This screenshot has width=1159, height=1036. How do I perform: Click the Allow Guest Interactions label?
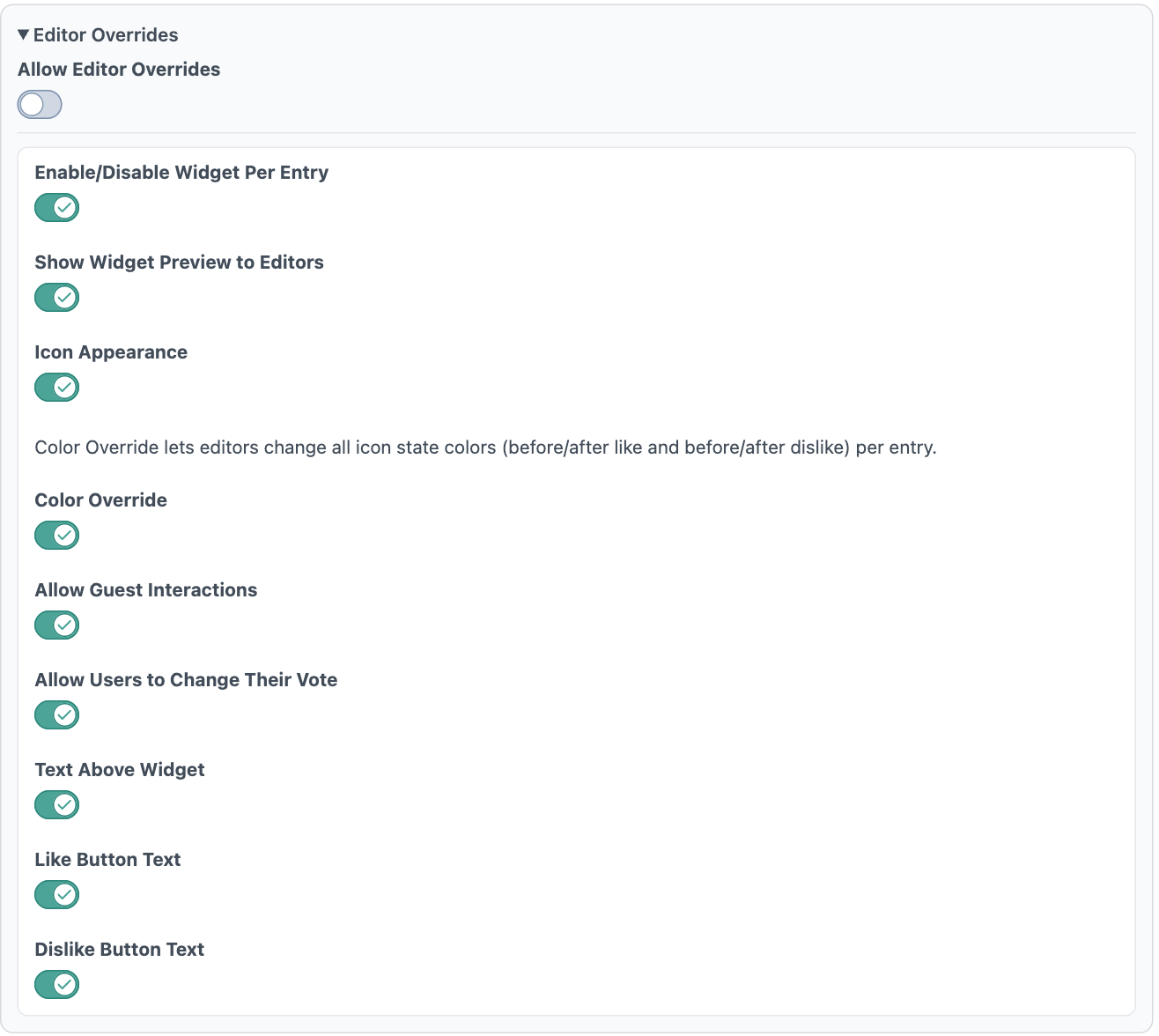tap(145, 590)
